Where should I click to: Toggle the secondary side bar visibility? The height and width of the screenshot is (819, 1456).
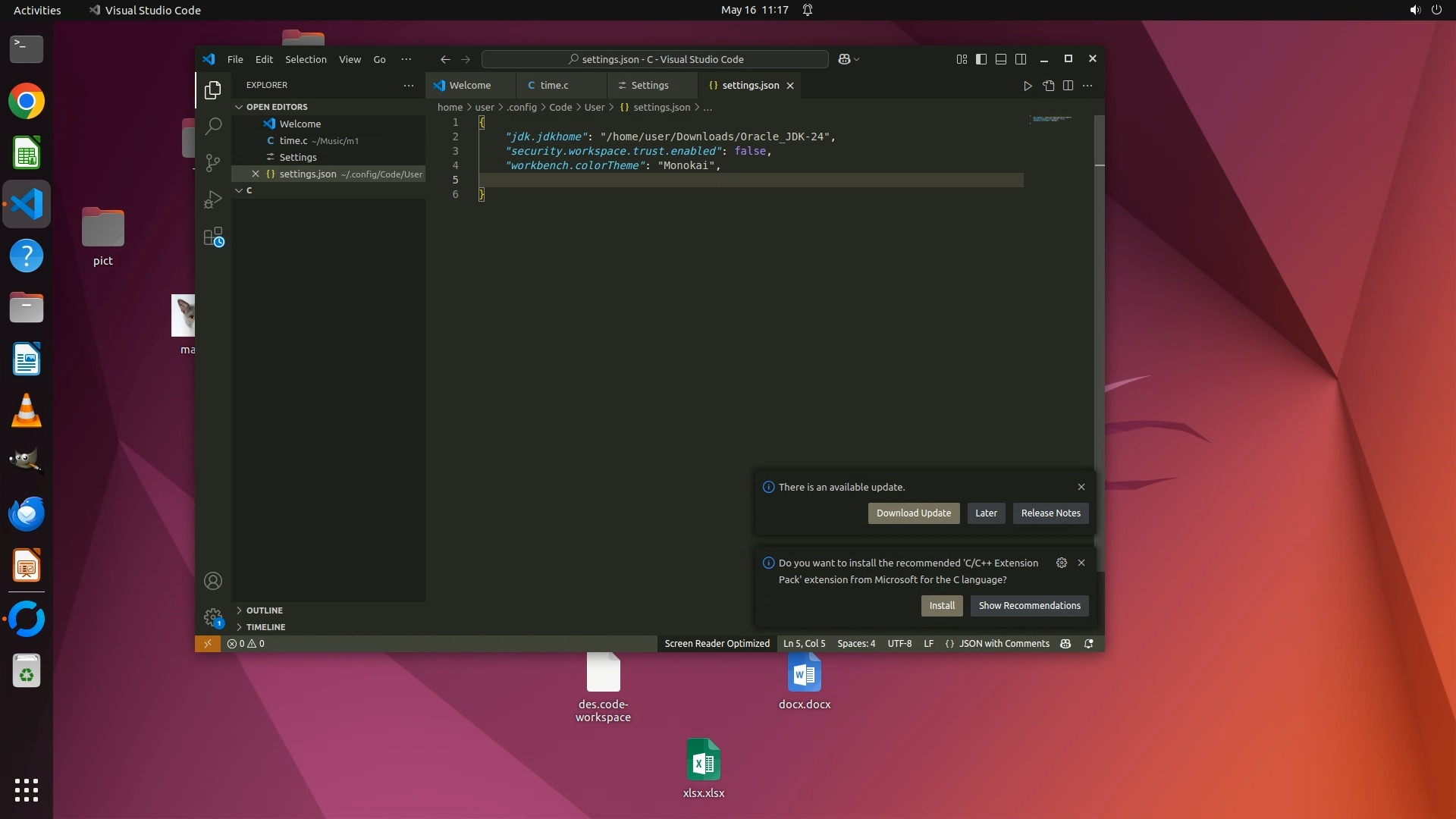1021,59
